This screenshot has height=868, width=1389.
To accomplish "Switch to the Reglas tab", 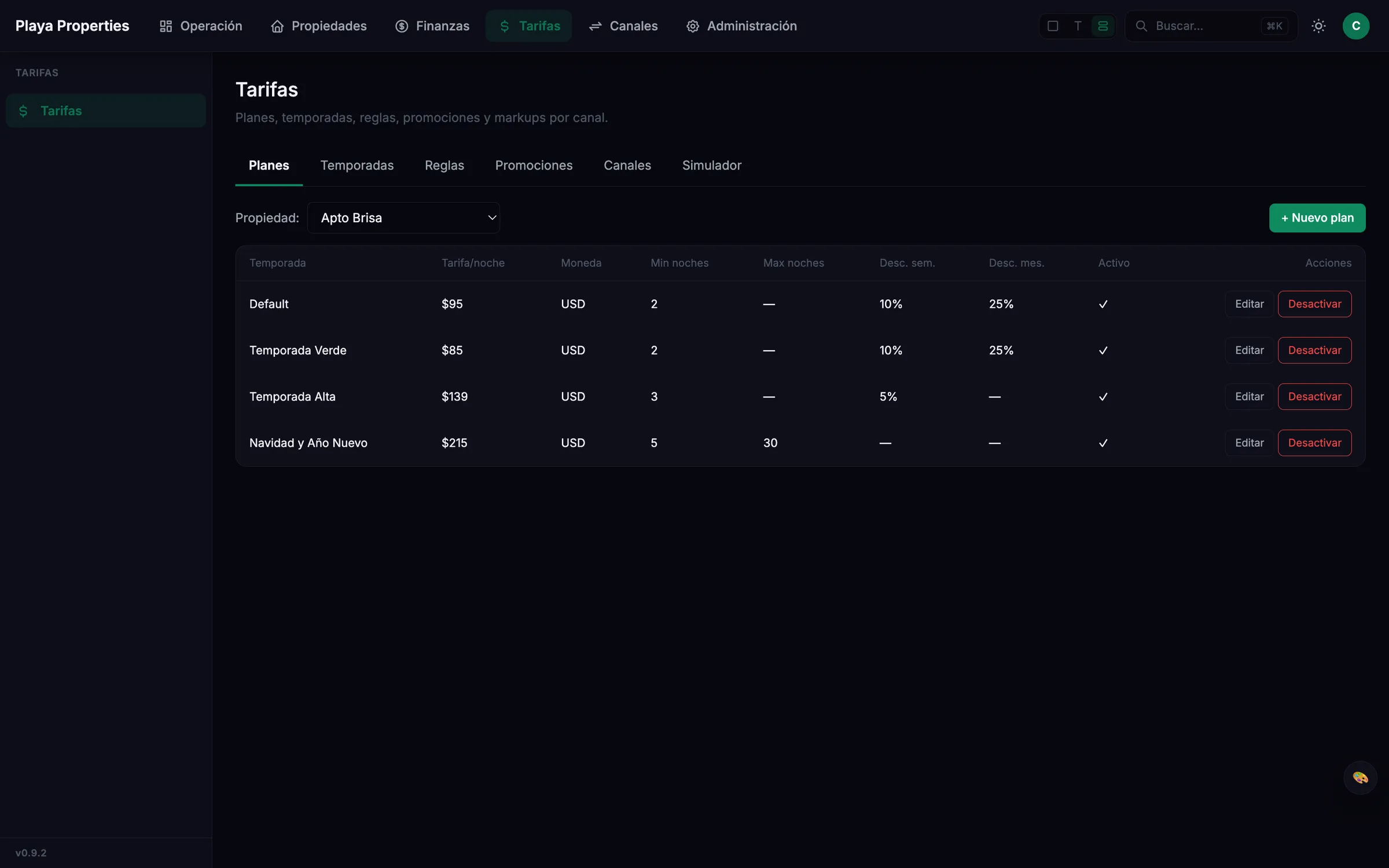I will (444, 165).
